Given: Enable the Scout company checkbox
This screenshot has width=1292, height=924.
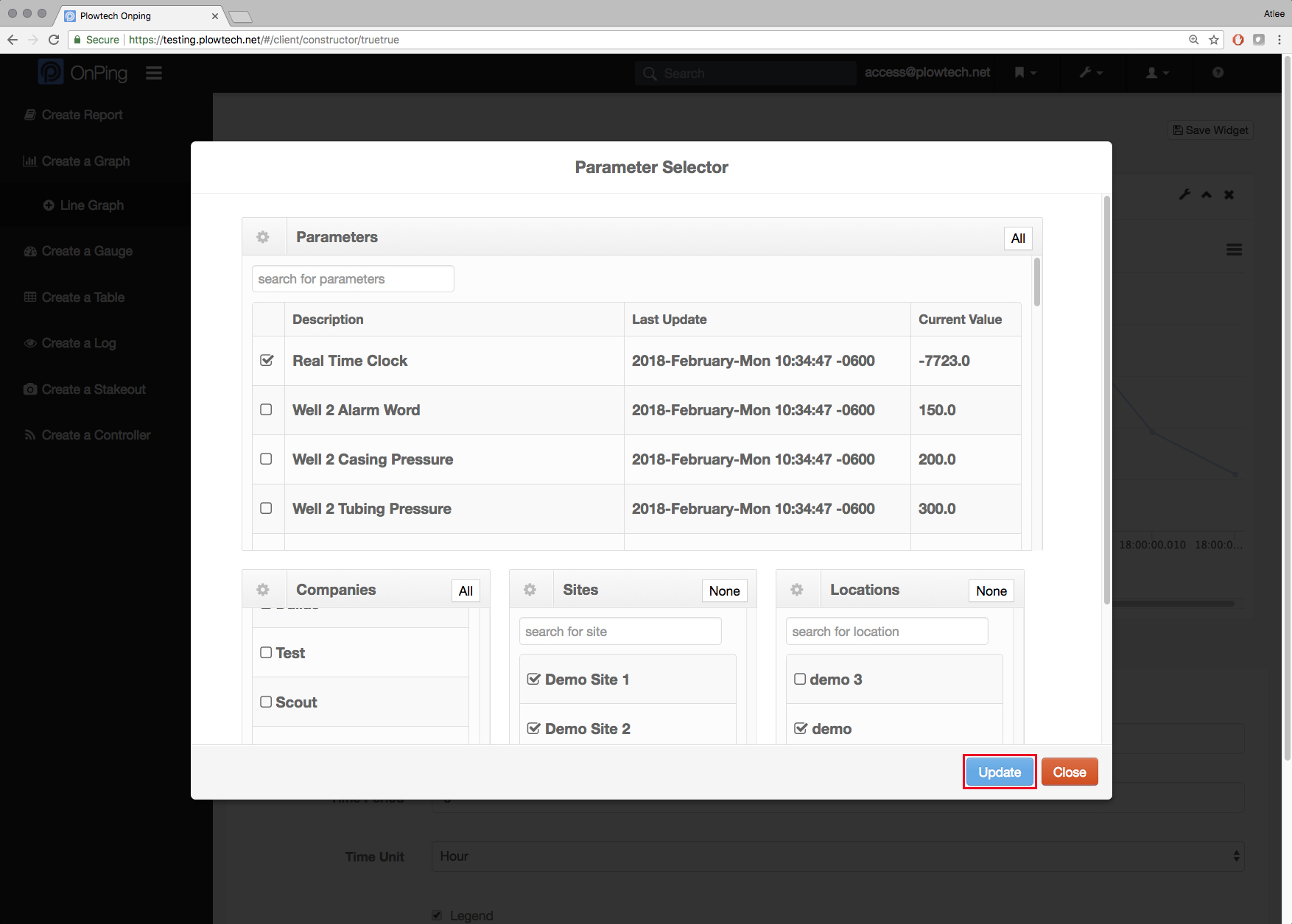Looking at the screenshot, I should point(266,702).
